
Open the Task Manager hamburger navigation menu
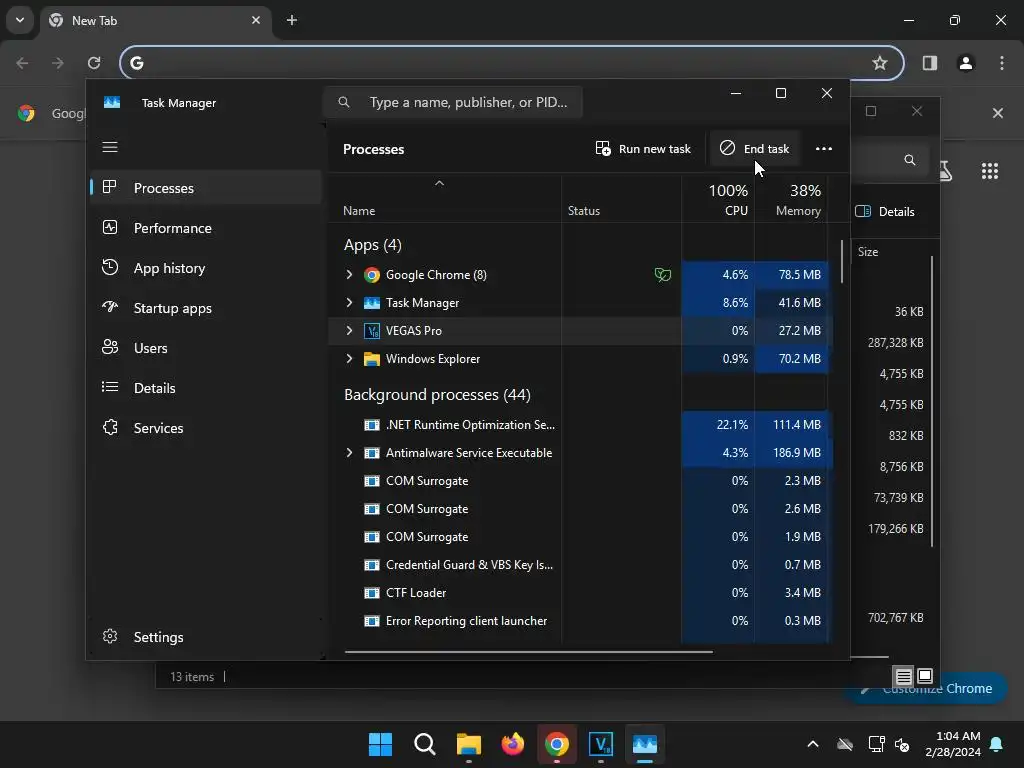pyautogui.click(x=110, y=147)
